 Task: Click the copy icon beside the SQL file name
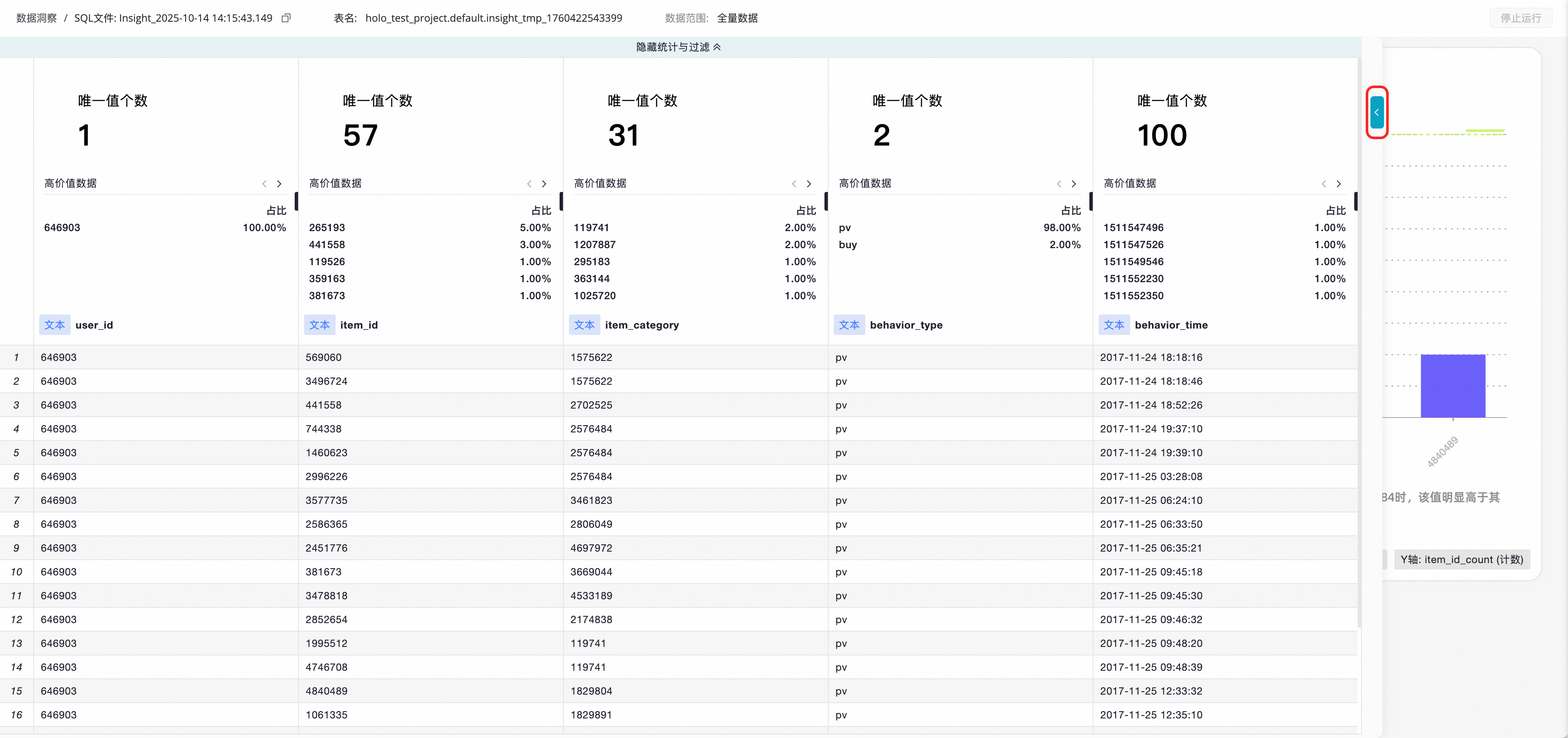click(x=286, y=18)
